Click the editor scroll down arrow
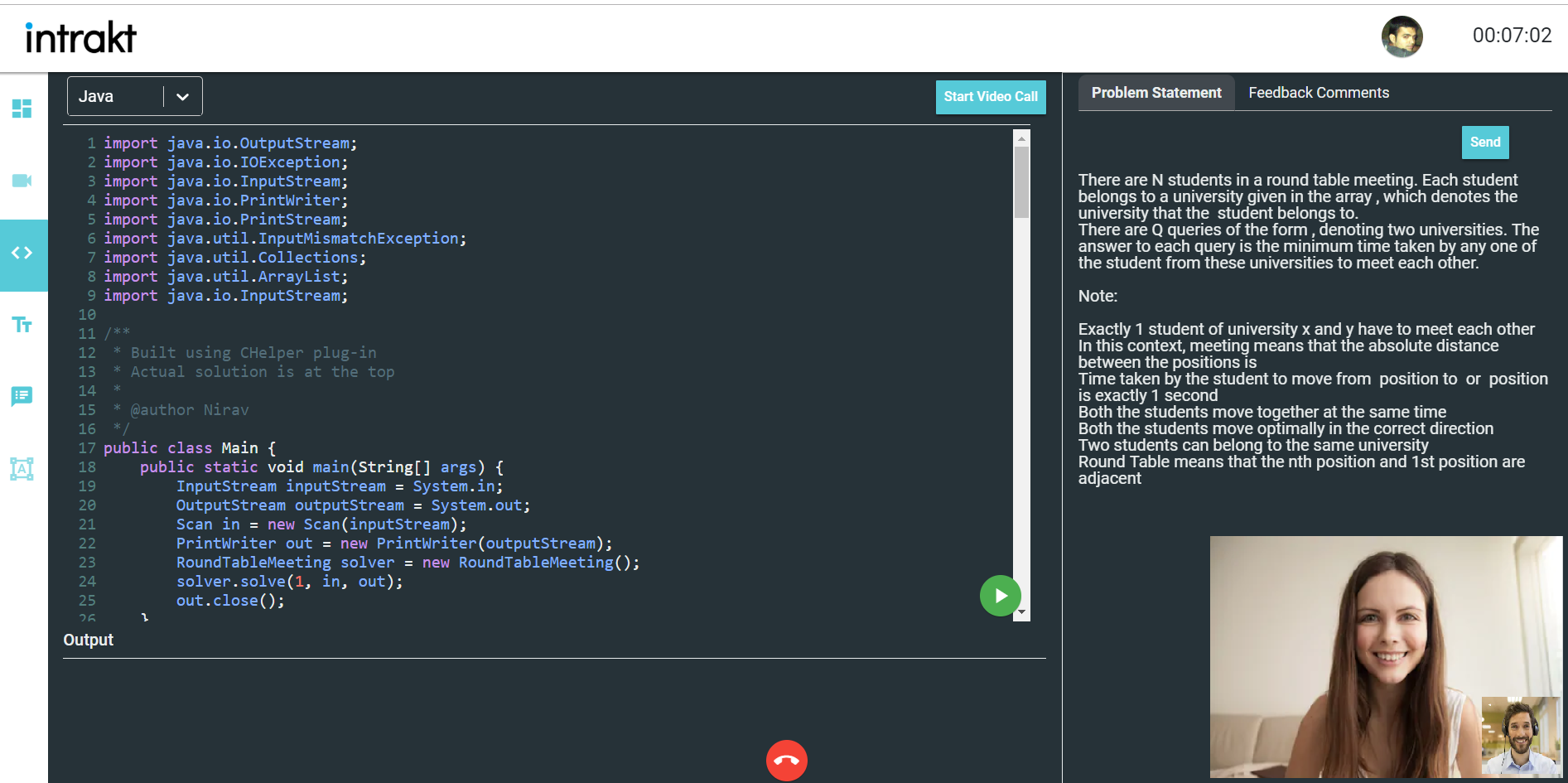 (1022, 611)
